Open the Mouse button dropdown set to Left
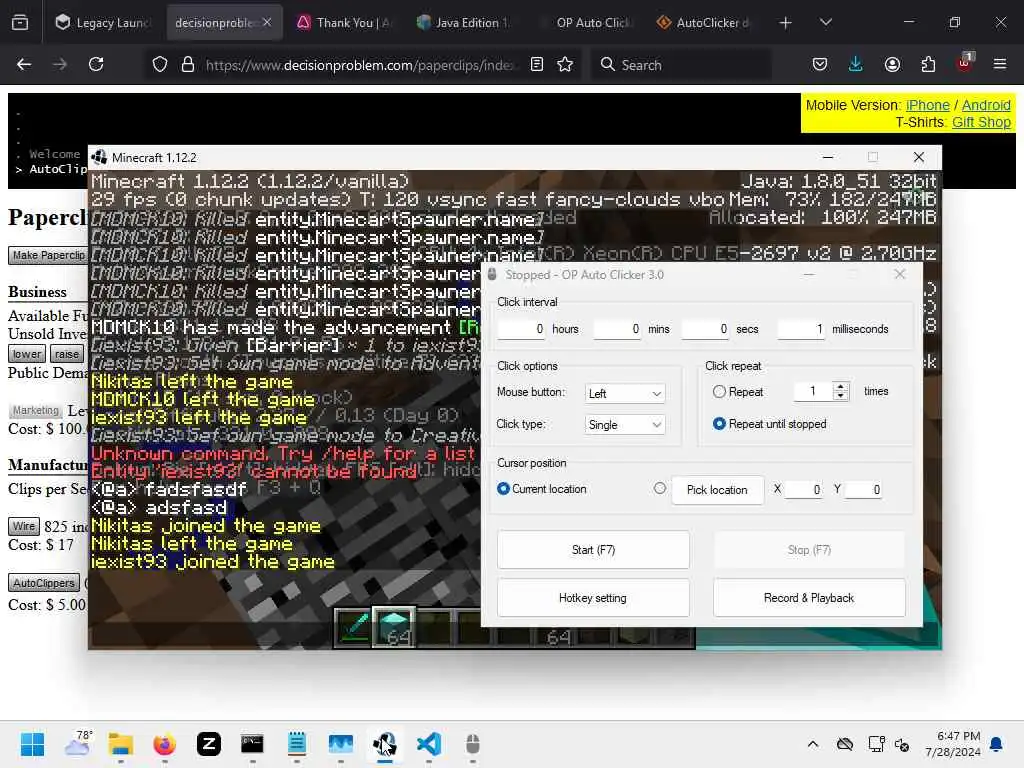This screenshot has height=768, width=1024. pyautogui.click(x=625, y=393)
